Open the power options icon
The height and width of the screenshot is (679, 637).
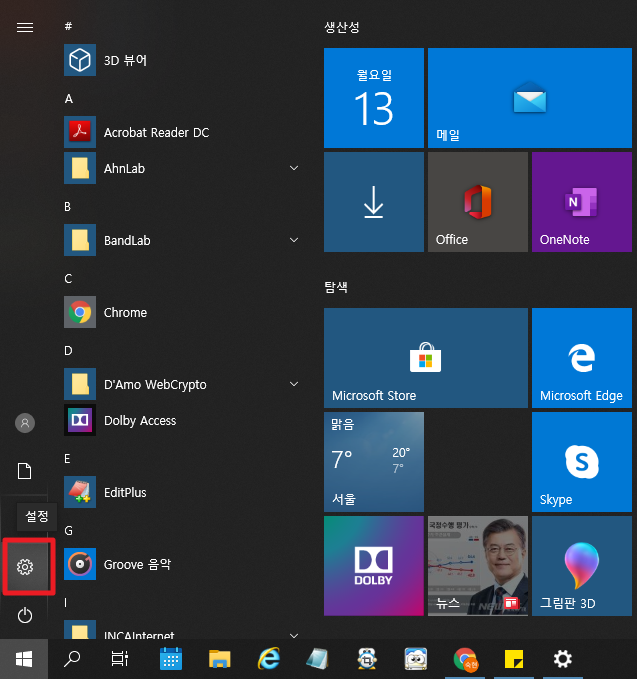[25, 615]
